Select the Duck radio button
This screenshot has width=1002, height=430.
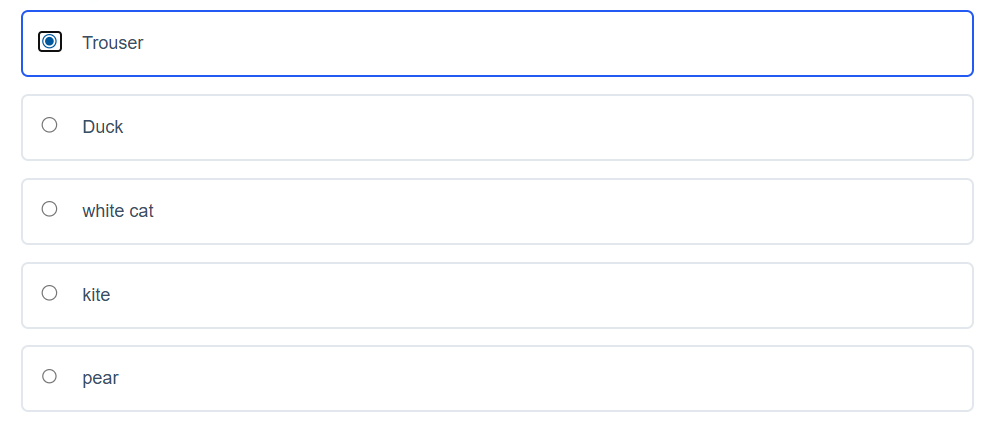pos(49,125)
